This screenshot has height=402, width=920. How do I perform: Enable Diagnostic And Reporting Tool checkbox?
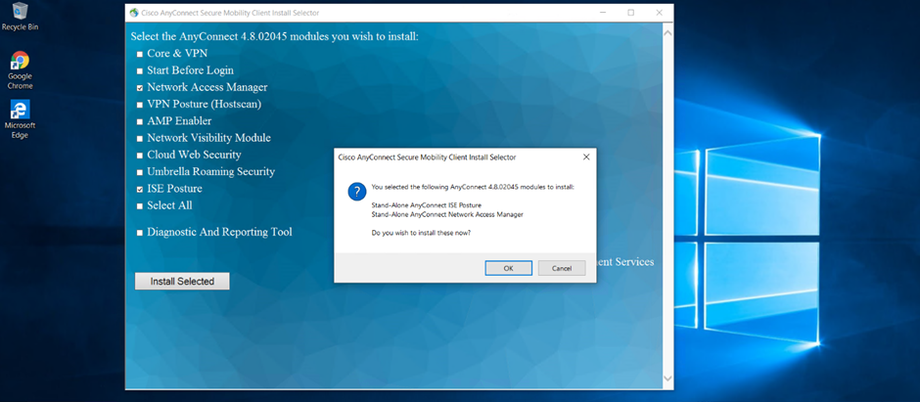(140, 233)
